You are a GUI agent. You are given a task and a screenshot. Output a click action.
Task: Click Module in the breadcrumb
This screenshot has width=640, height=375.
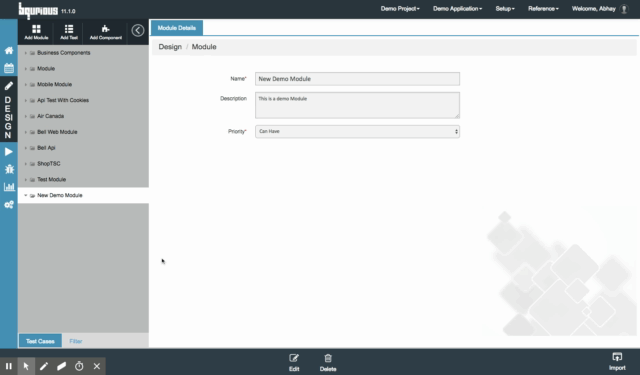(204, 47)
